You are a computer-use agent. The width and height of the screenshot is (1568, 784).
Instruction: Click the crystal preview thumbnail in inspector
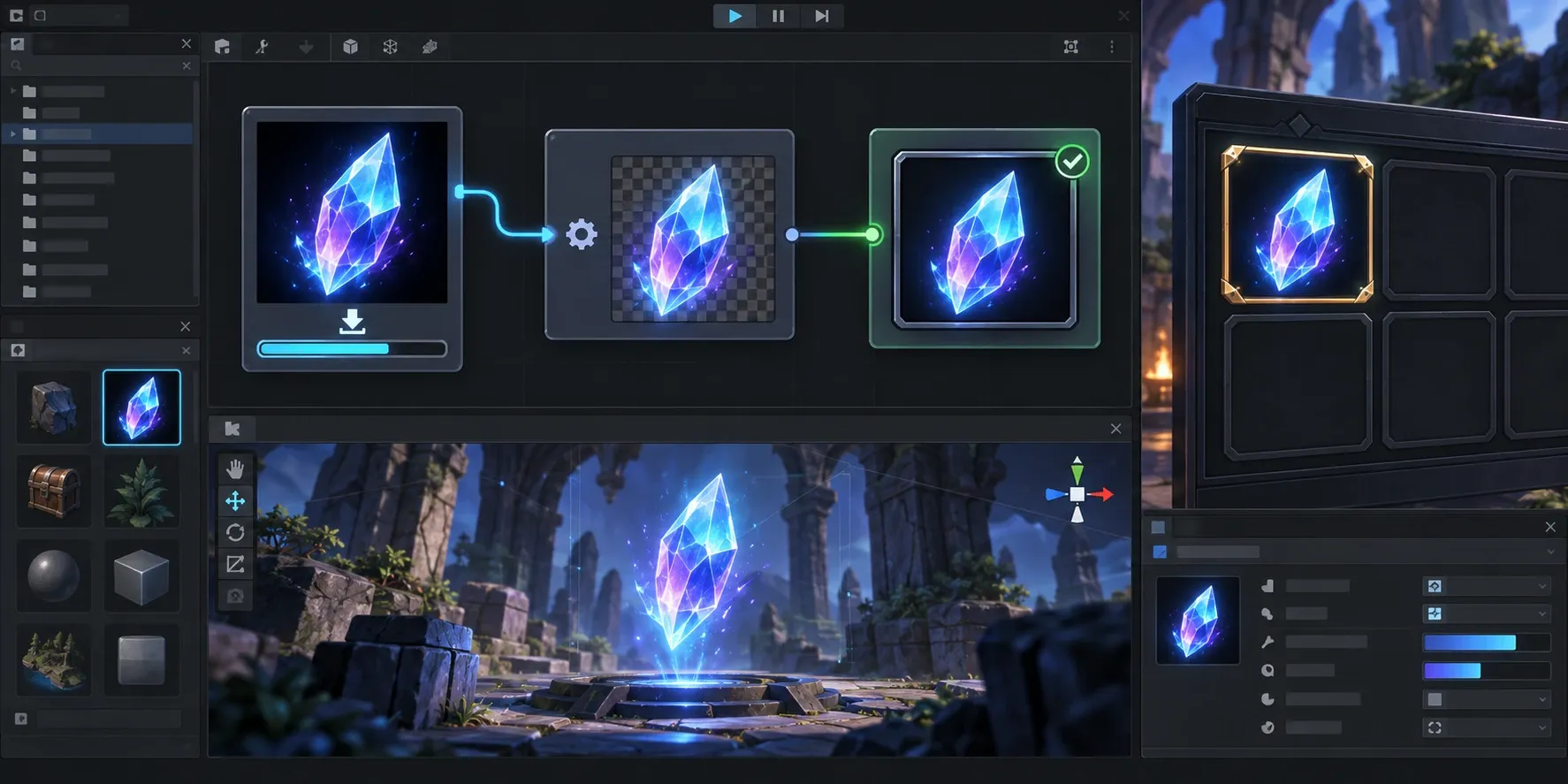1198,620
